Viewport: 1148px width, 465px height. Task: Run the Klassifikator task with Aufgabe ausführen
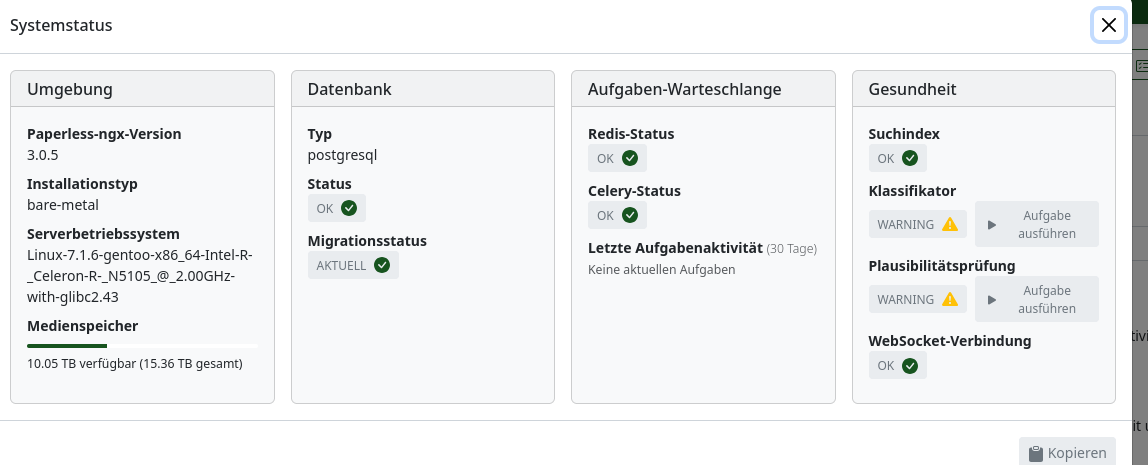tap(1037, 224)
